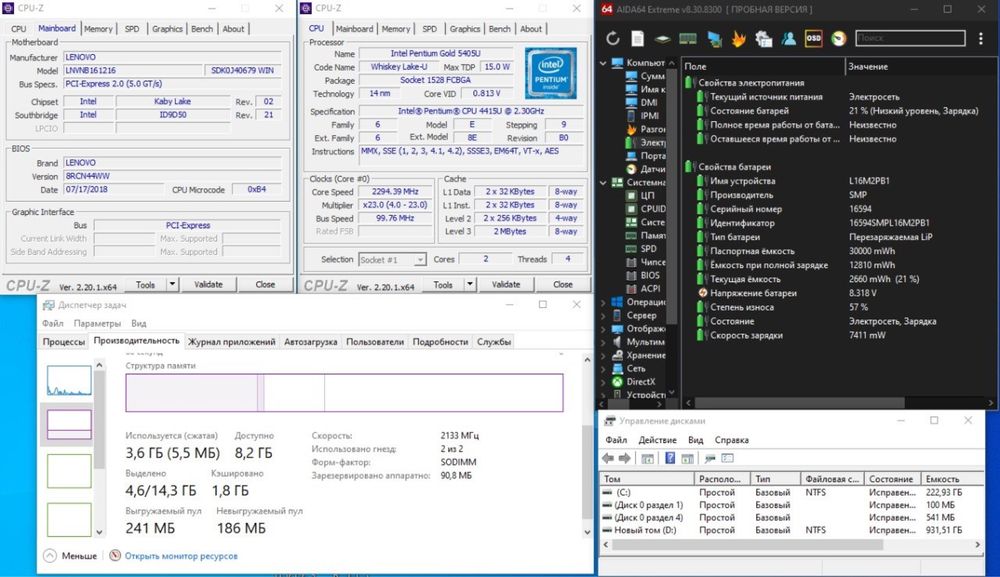Open the Memory tab in the right CPU-Z
The height and width of the screenshot is (577, 1000).
pyautogui.click(x=396, y=29)
